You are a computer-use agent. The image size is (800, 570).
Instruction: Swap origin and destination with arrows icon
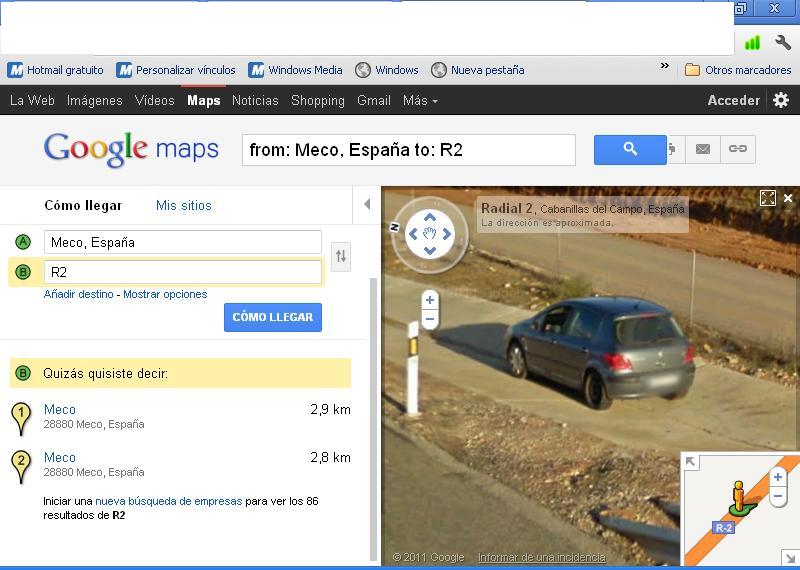tap(341, 257)
